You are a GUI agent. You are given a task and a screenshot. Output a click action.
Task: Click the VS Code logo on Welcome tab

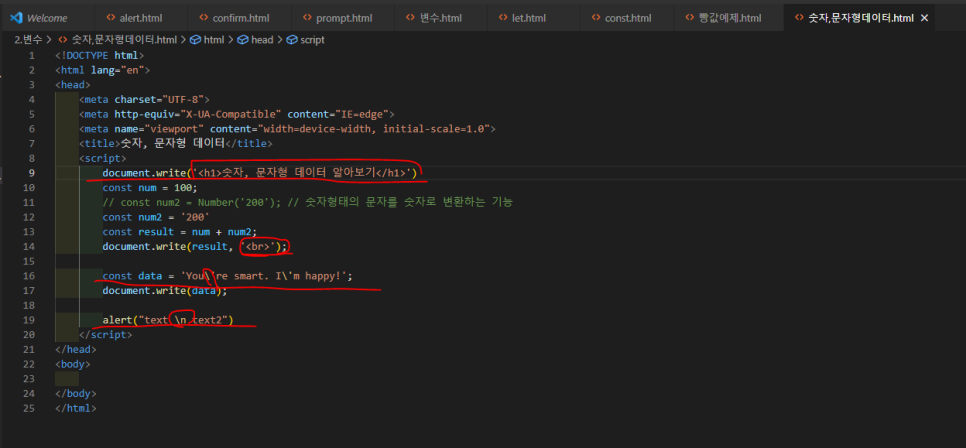click(x=16, y=18)
